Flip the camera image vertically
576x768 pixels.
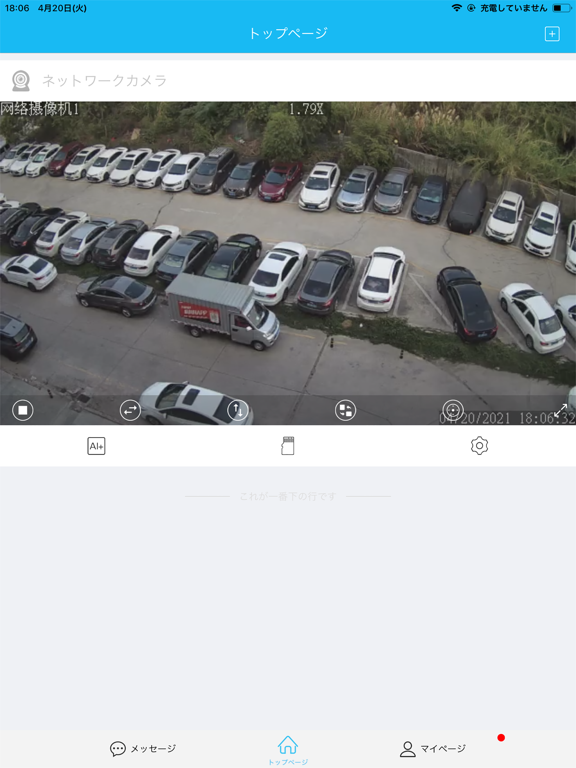[238, 410]
